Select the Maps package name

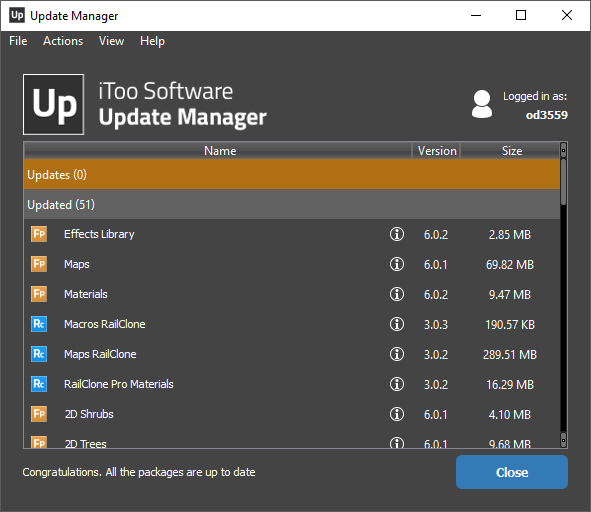tap(77, 264)
